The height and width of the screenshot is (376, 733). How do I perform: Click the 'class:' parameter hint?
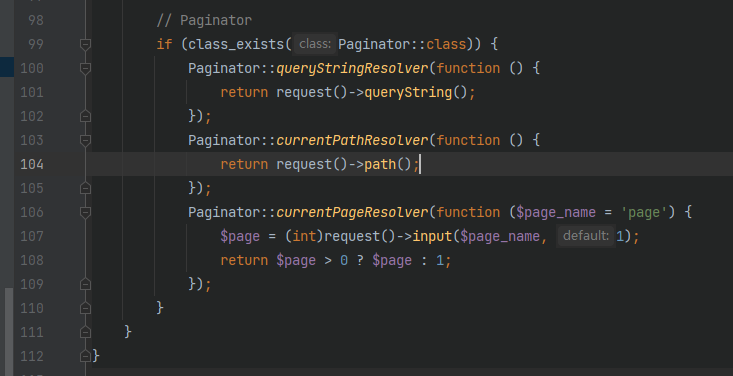[x=315, y=44]
